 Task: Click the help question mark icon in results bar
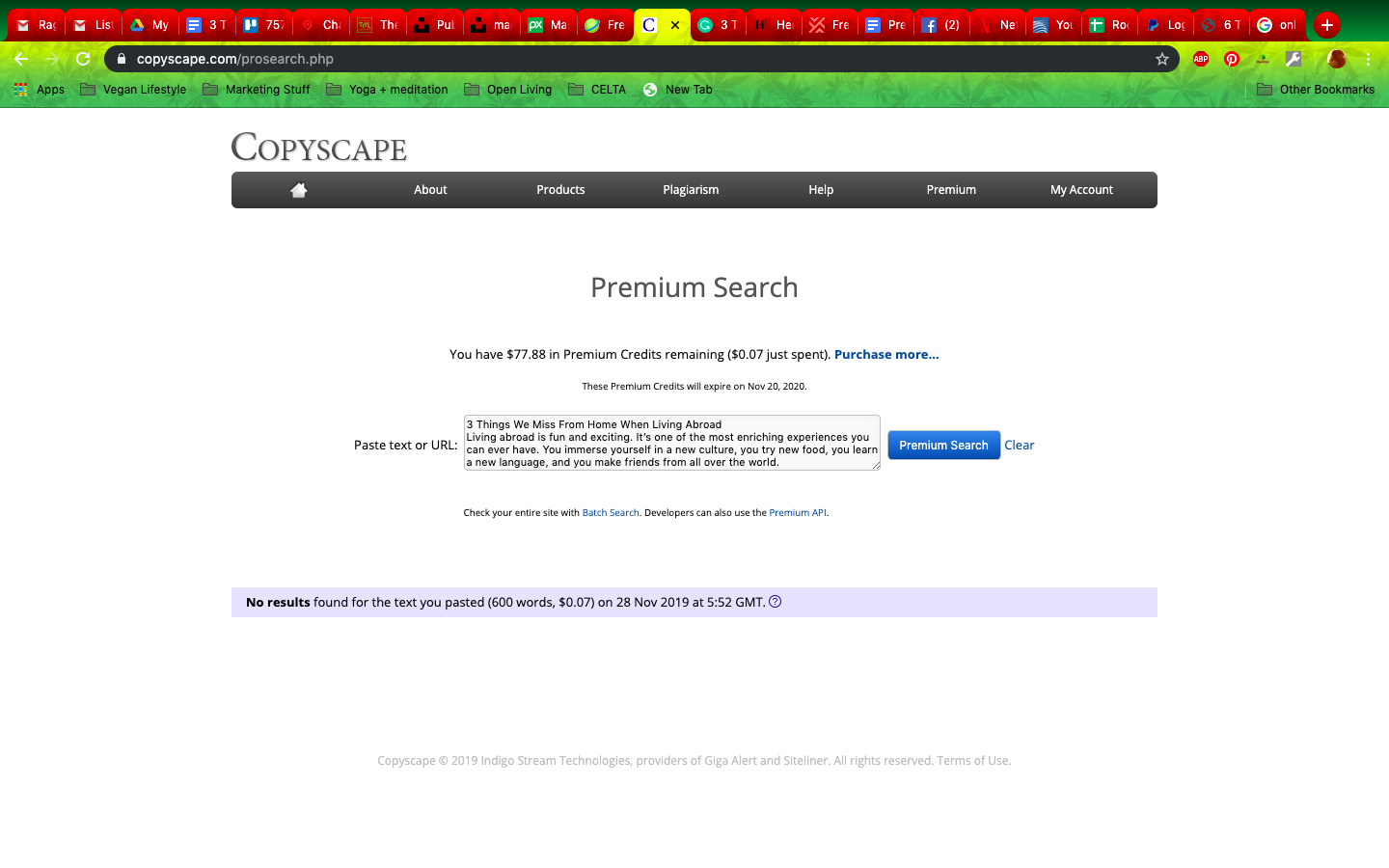point(775,602)
